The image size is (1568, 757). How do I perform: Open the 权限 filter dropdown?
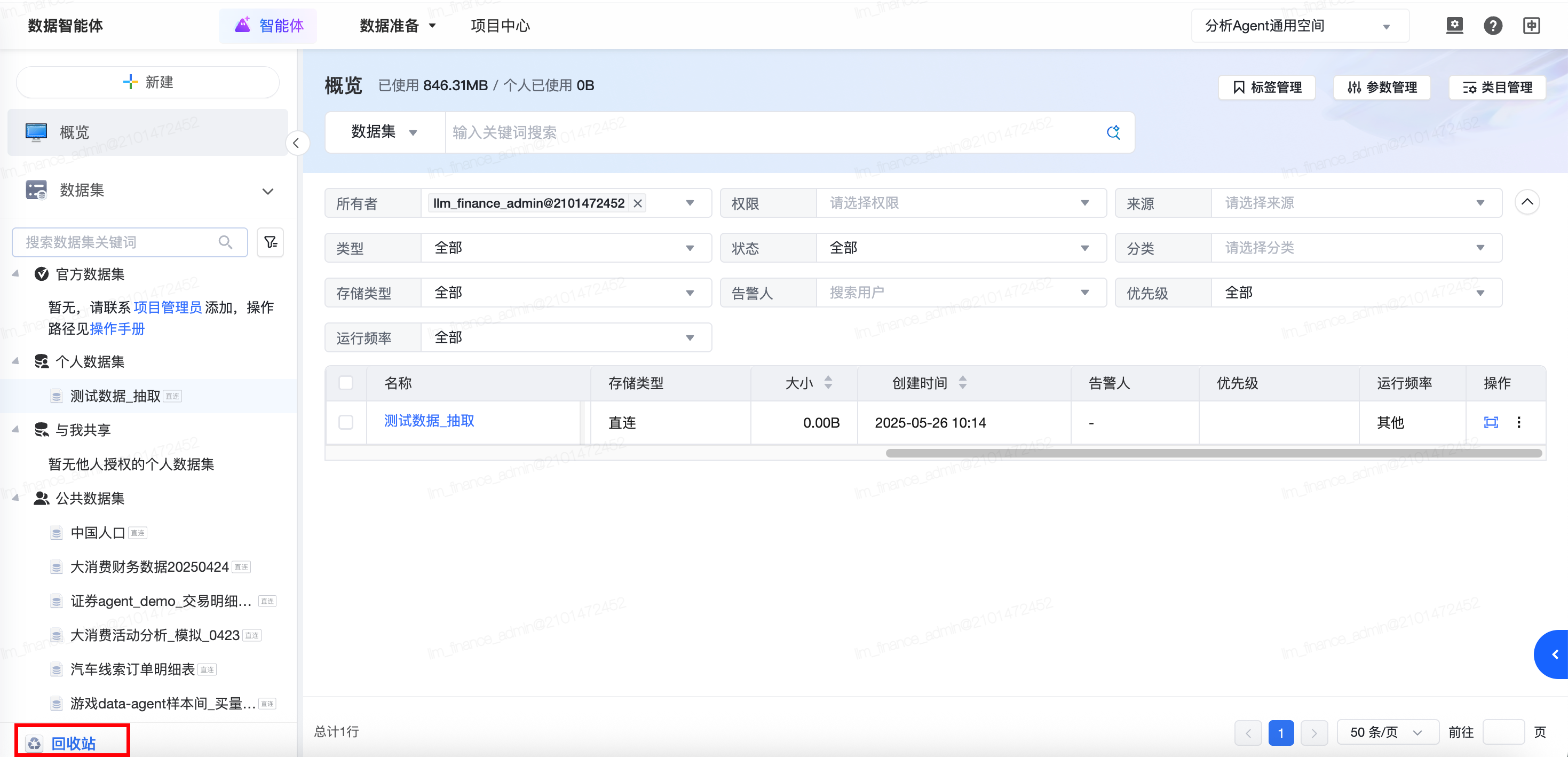[961, 203]
